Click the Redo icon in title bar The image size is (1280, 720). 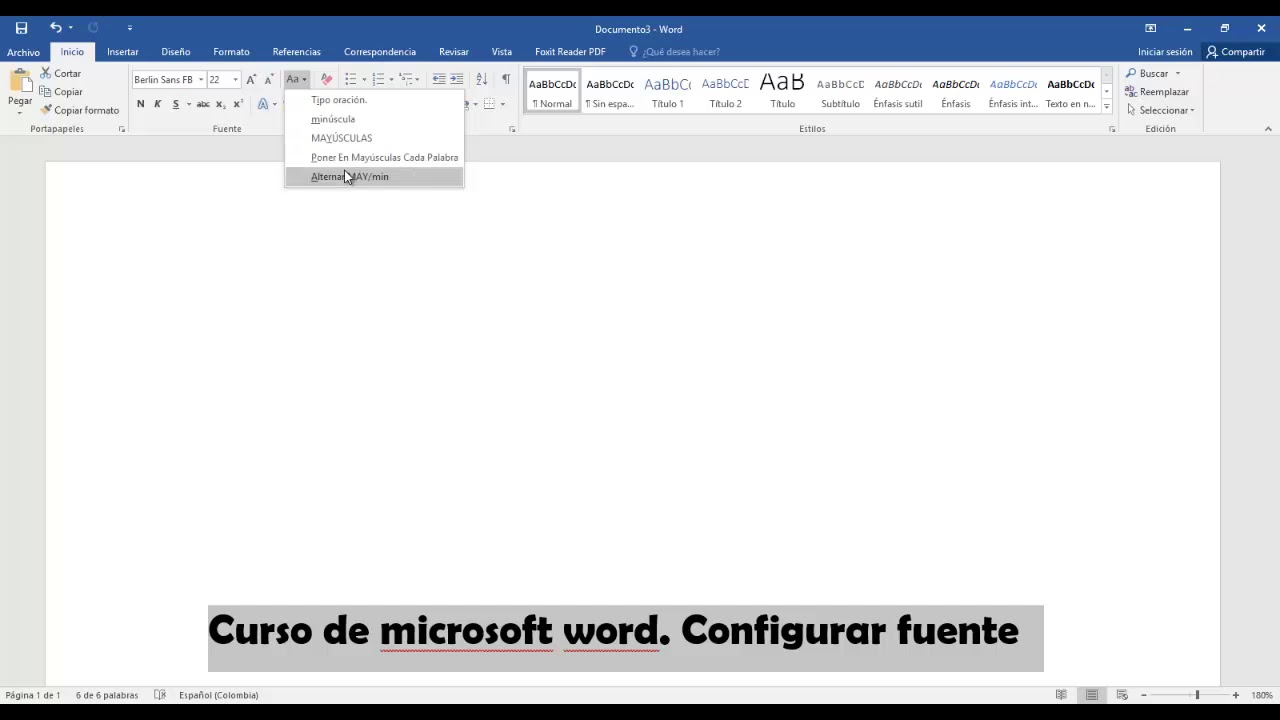(94, 28)
